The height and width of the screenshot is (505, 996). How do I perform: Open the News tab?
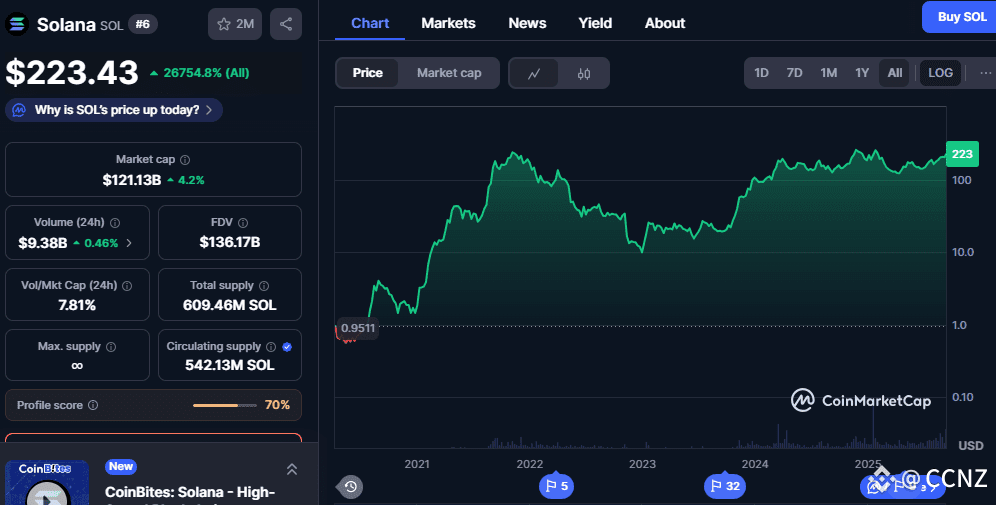point(527,23)
